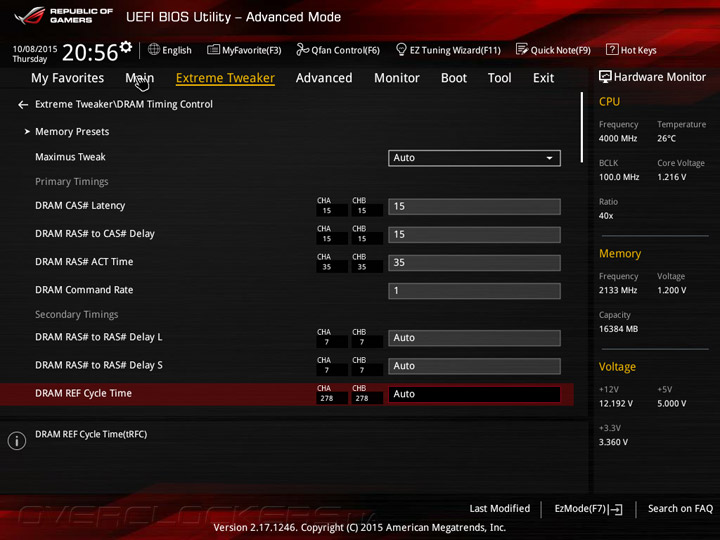
Task: Click the 20:56 clock display
Action: pyautogui.click(x=90, y=52)
